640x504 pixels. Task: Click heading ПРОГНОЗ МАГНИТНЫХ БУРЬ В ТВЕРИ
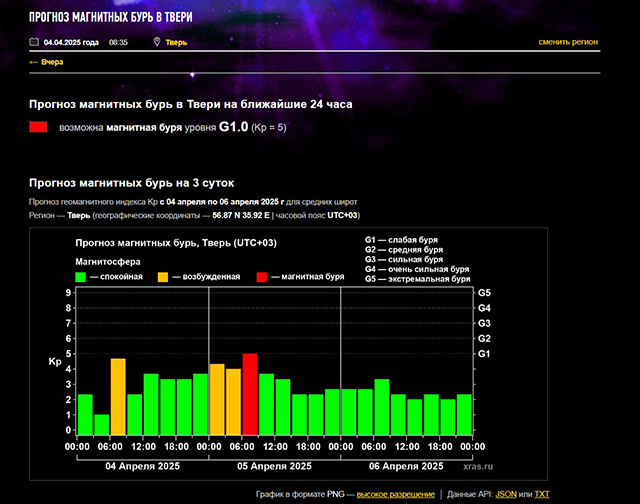click(111, 17)
